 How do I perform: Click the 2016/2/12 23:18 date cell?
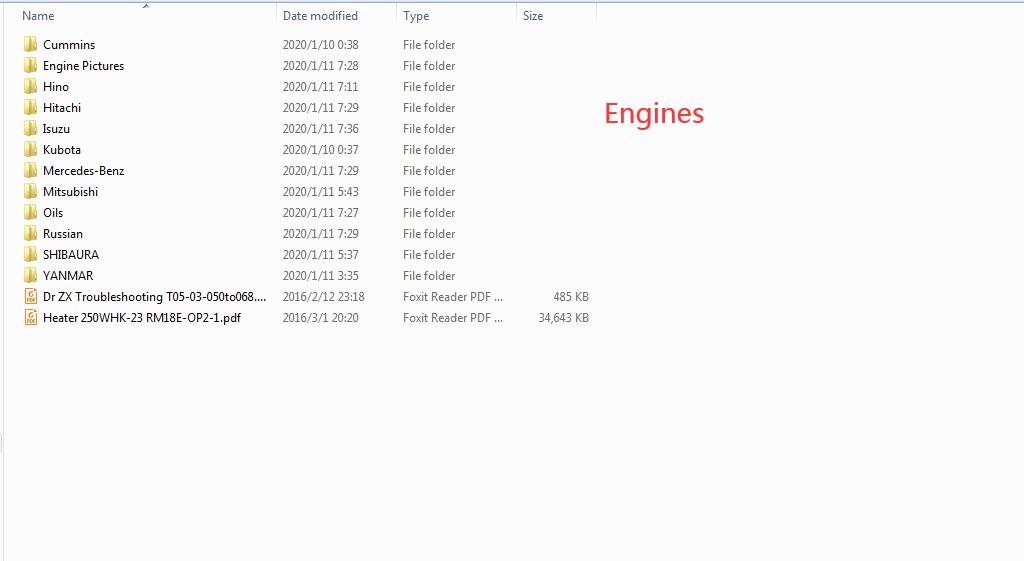(x=323, y=297)
